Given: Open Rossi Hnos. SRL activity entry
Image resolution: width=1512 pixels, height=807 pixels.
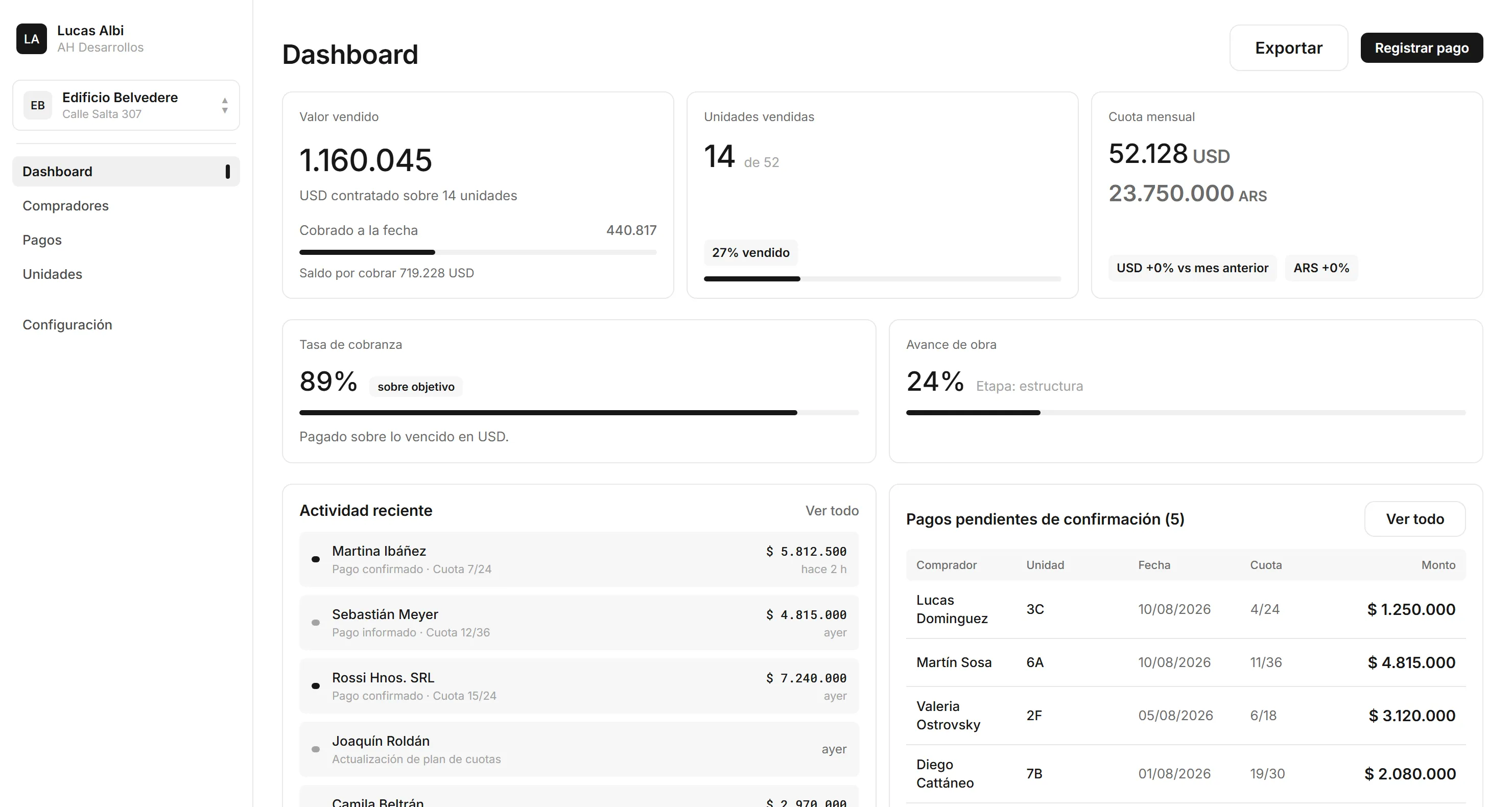Looking at the screenshot, I should 579,686.
